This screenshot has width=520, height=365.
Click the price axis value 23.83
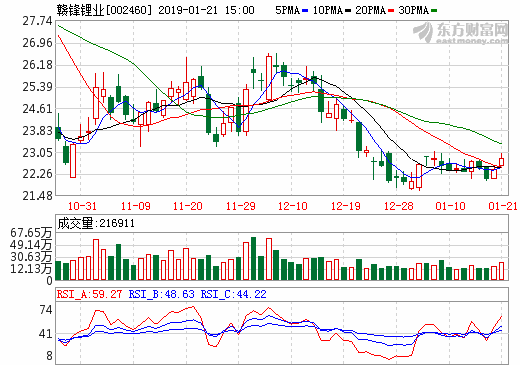click(37, 131)
